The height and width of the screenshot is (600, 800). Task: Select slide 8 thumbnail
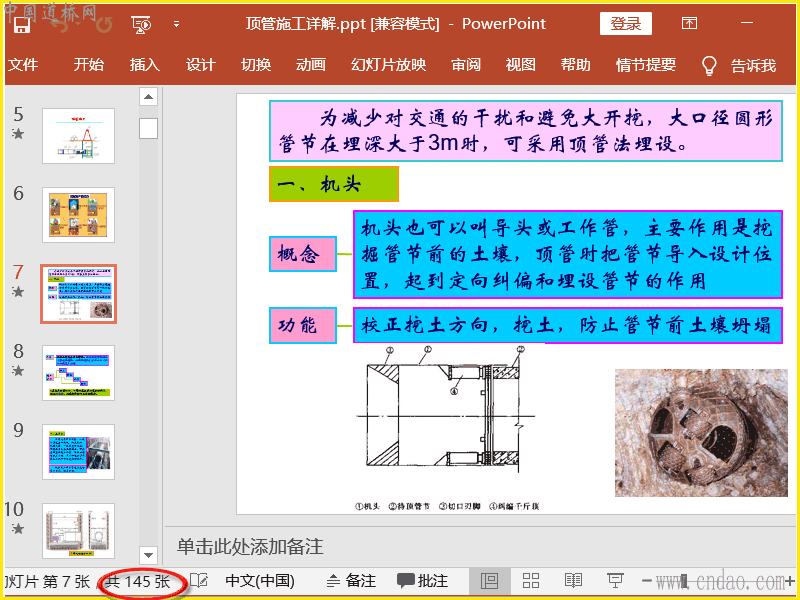(79, 373)
